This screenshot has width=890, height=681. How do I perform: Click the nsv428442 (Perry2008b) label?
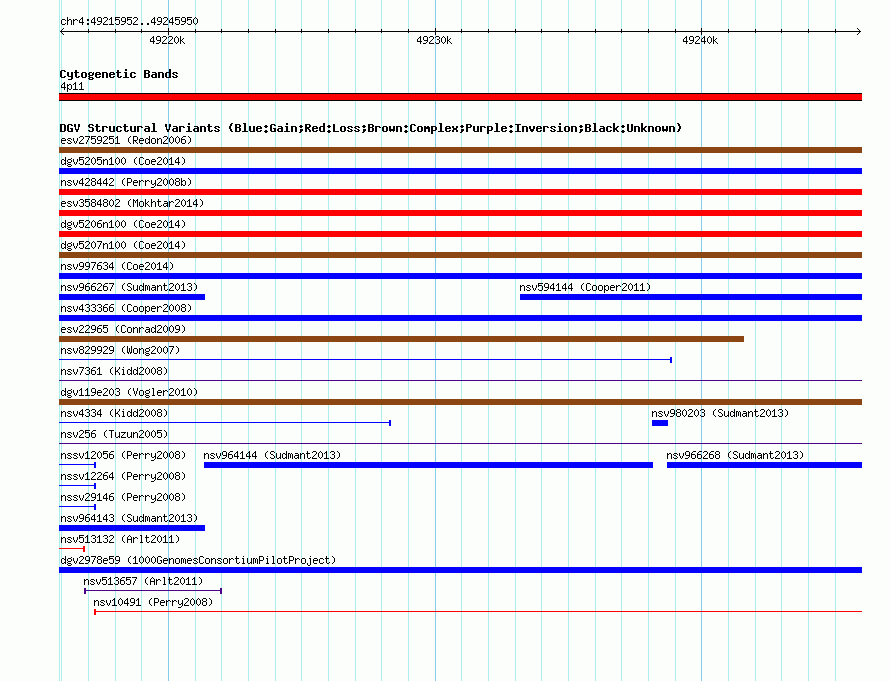[126, 182]
